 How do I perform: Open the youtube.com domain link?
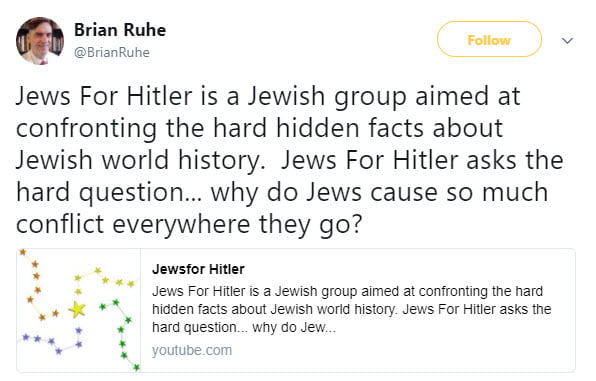(x=192, y=350)
